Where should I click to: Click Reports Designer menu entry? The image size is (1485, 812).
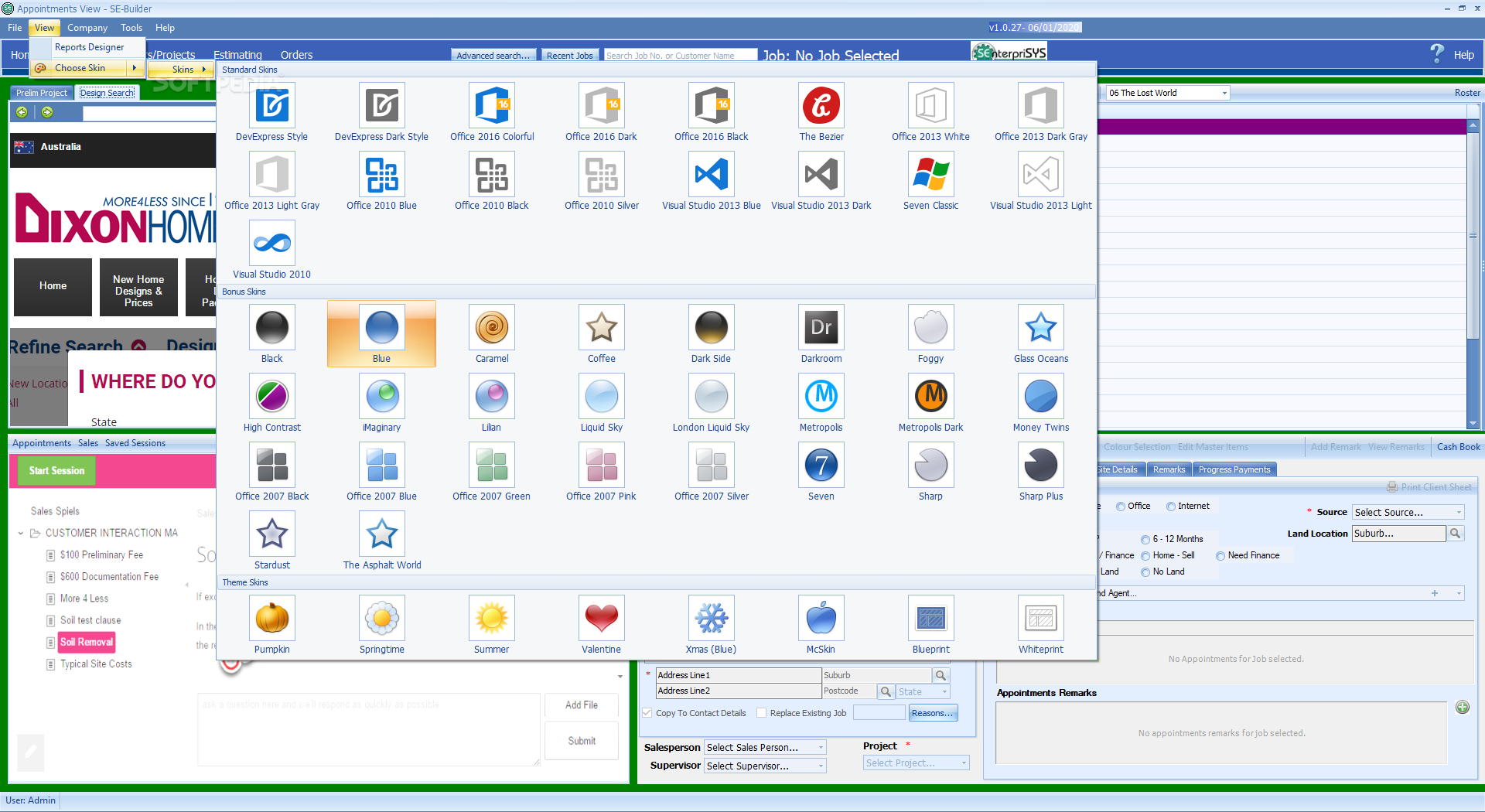89,47
